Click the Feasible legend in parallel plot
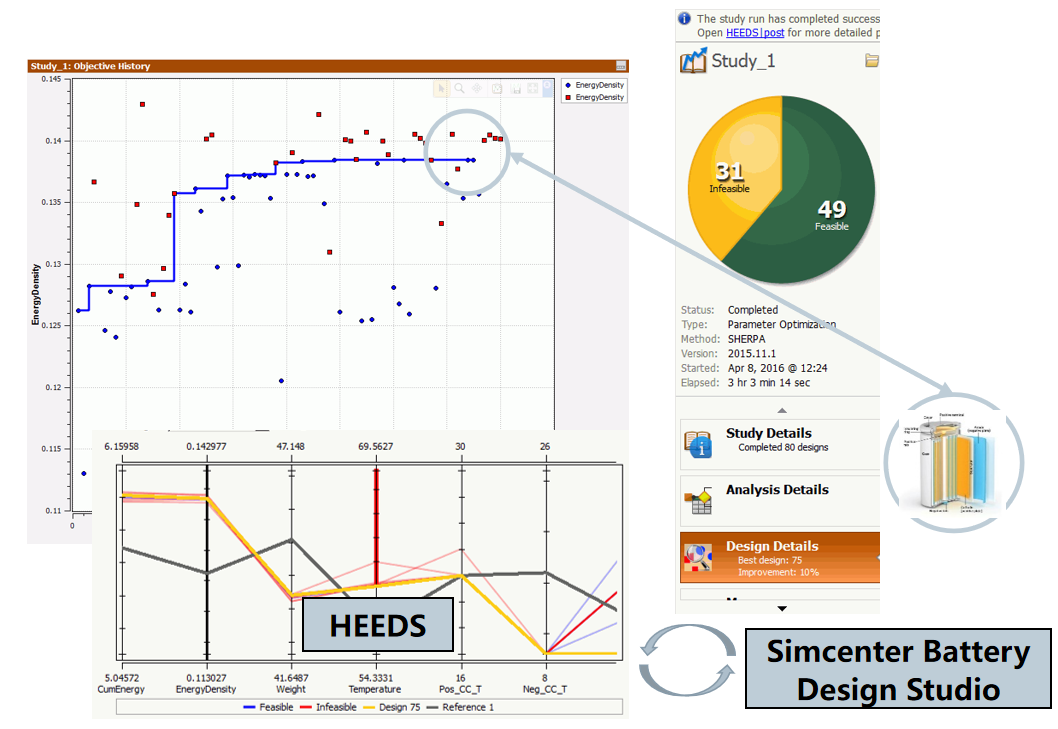This screenshot has height=729, width=1058. [x=268, y=707]
